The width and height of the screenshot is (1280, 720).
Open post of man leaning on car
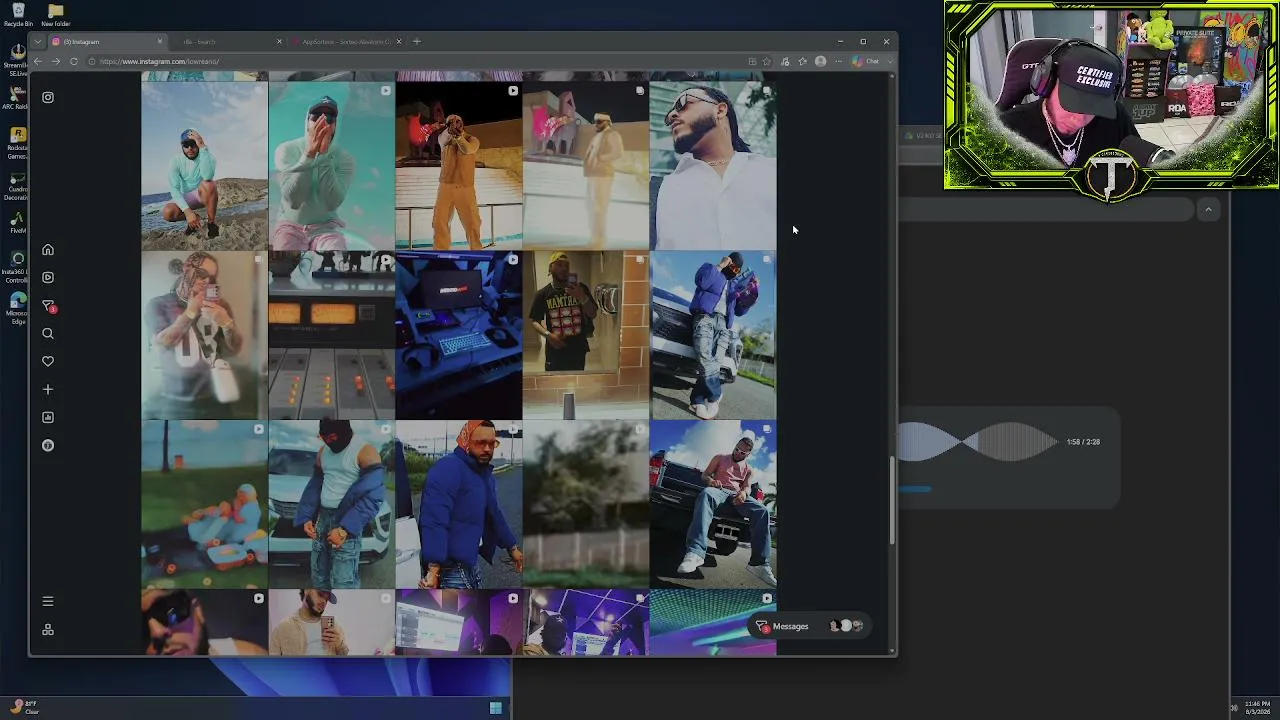tap(712, 335)
